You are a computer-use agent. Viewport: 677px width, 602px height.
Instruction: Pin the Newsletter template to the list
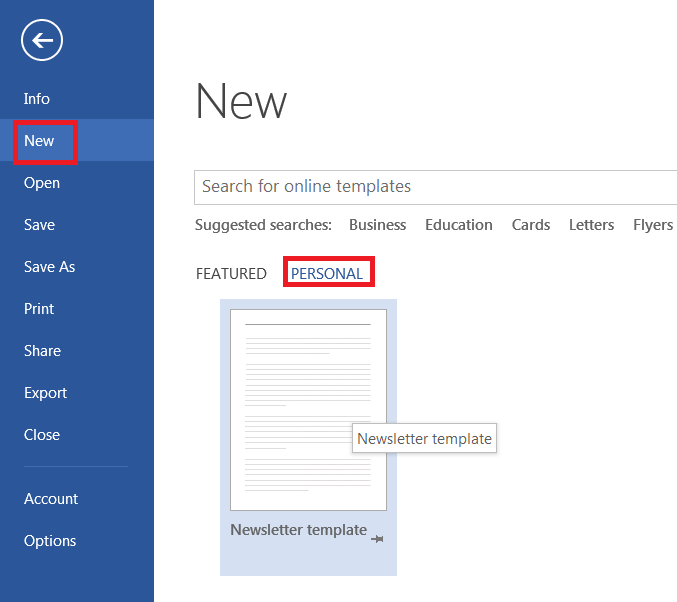[x=377, y=539]
